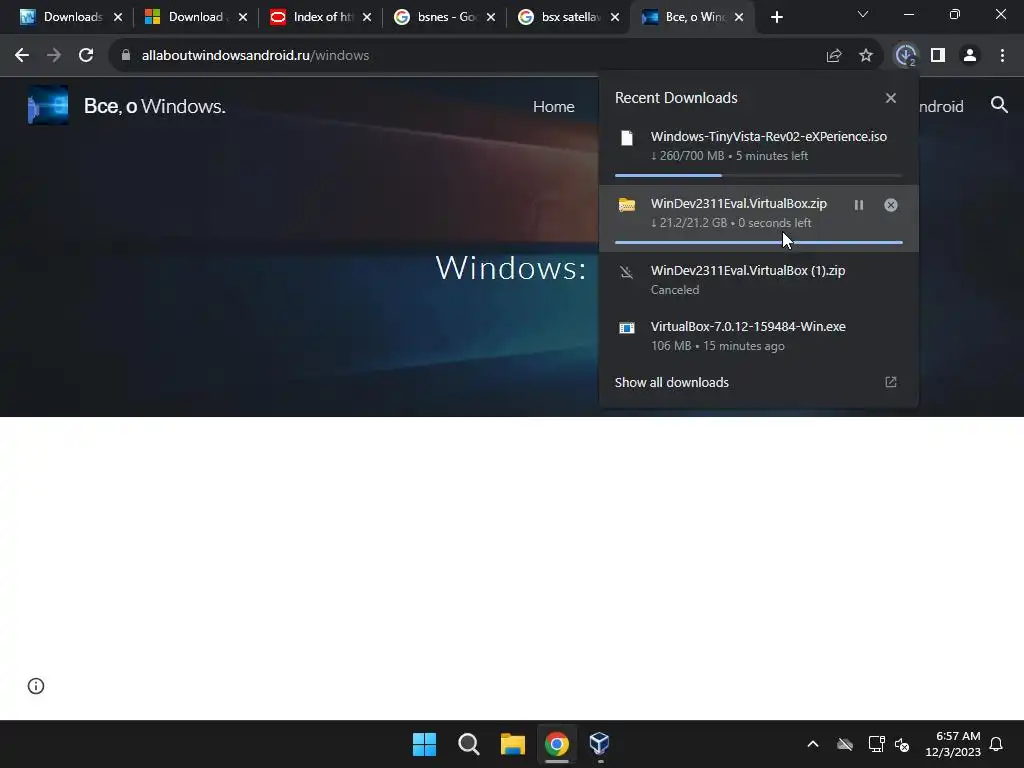
Task: Open the Home menu link
Action: click(x=554, y=106)
